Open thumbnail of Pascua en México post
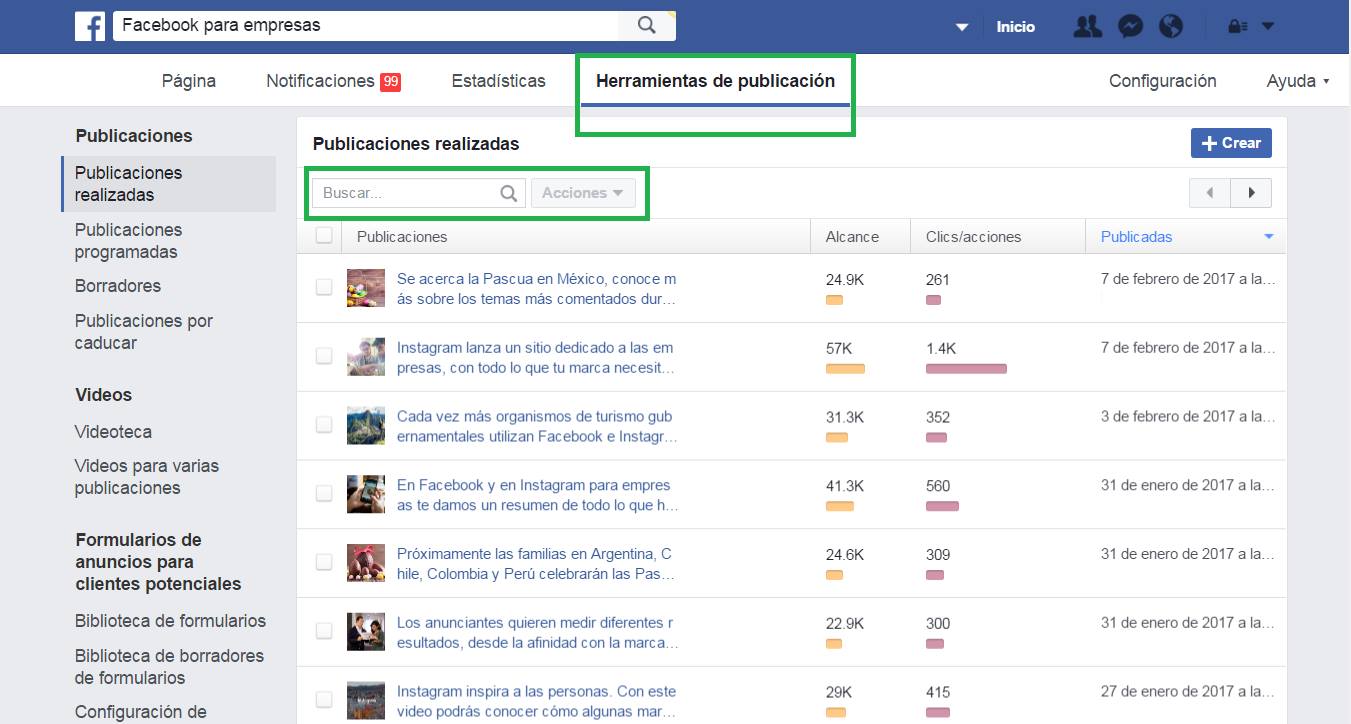 366,288
